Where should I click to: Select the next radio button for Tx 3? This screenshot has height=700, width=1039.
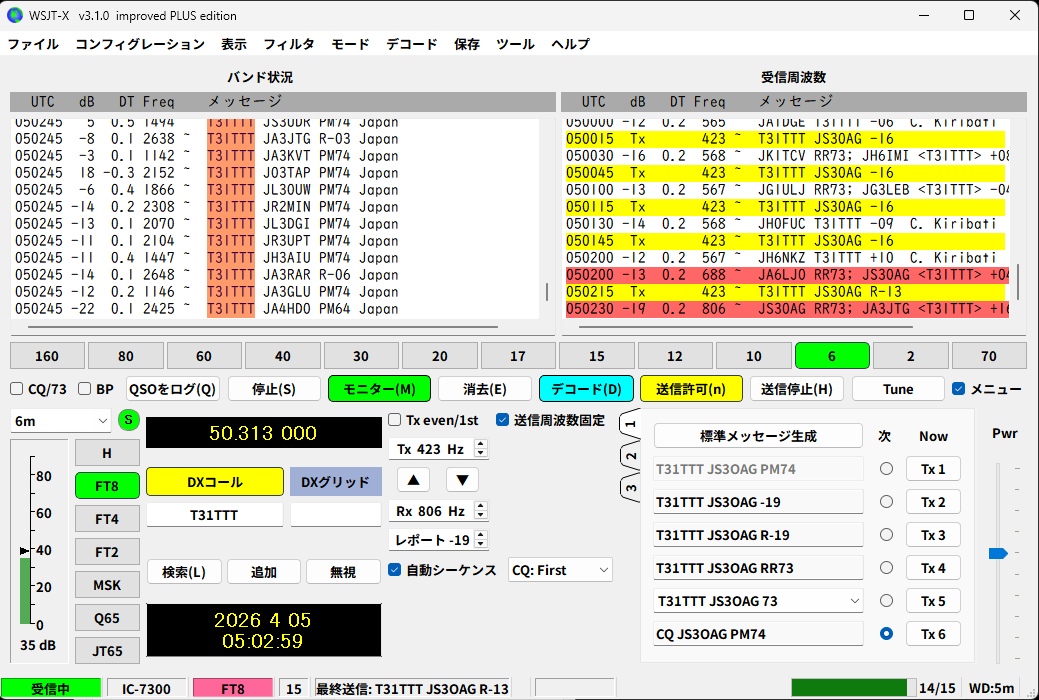coord(886,535)
